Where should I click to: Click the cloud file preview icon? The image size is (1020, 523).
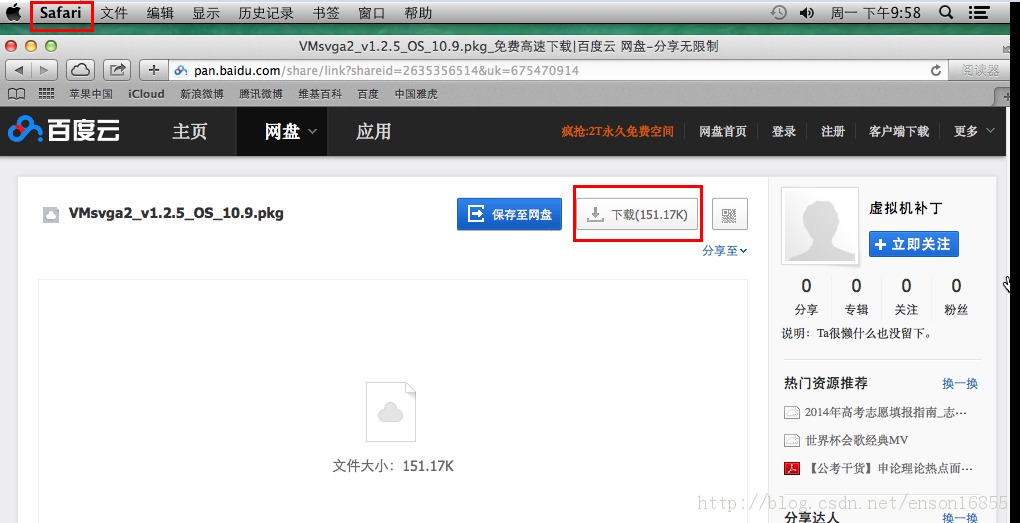391,412
